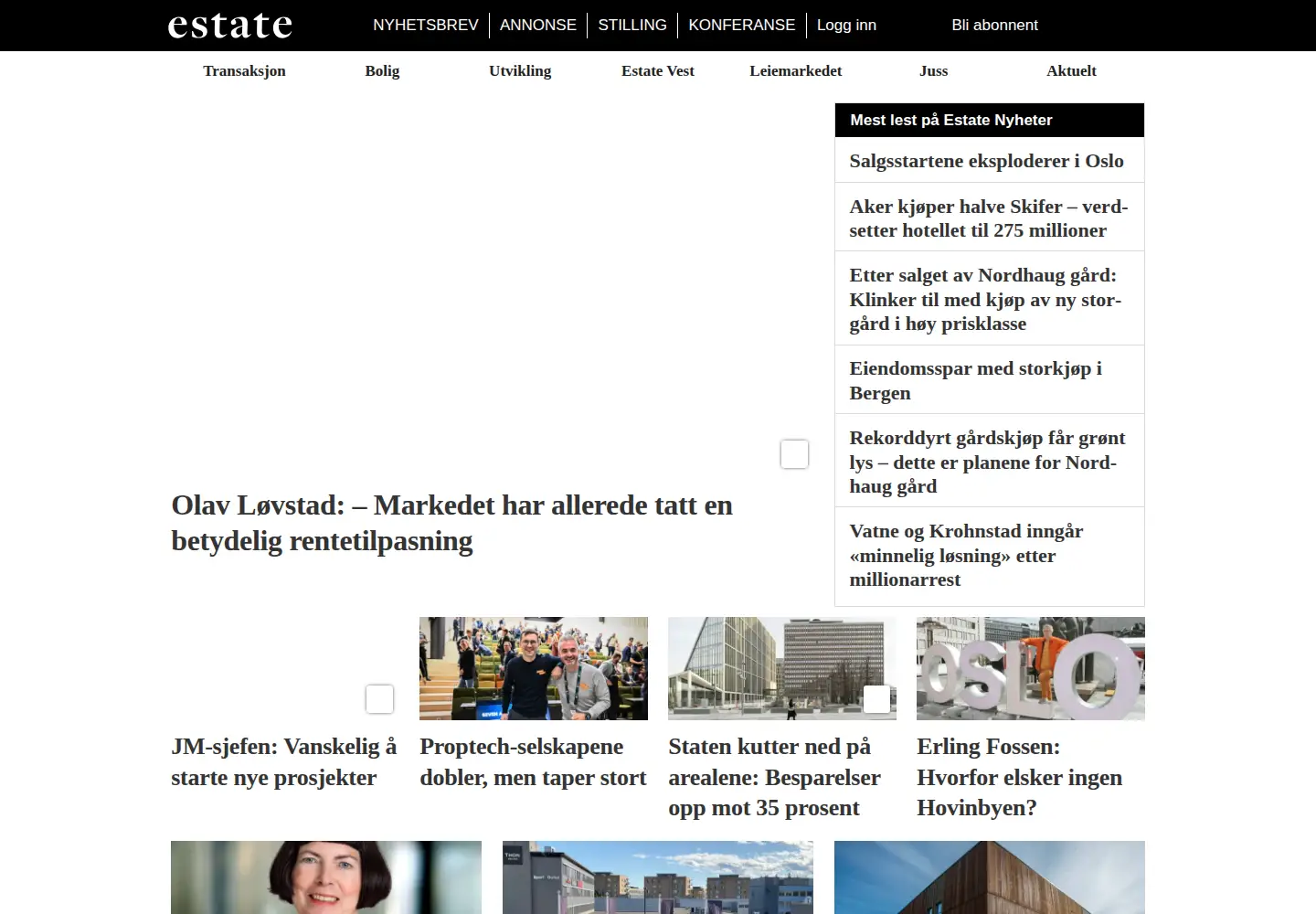Click the woman portrait thumbnail
Image resolution: width=1316 pixels, height=914 pixels.
326,877
